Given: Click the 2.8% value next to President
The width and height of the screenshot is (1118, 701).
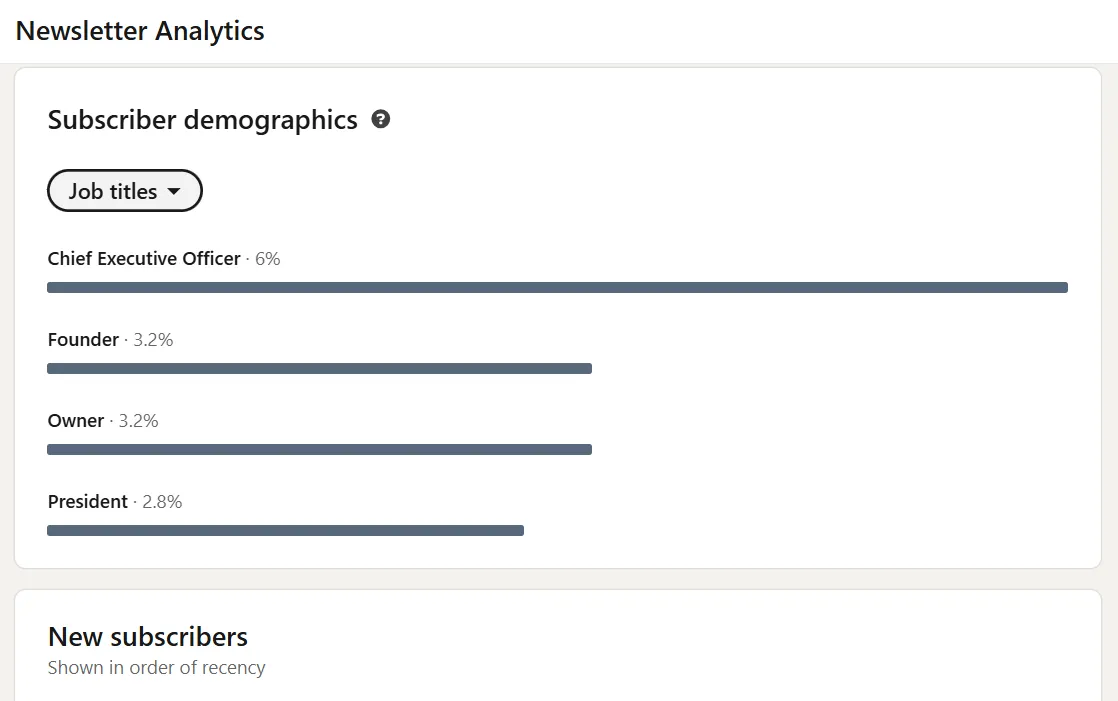Looking at the screenshot, I should point(162,502).
